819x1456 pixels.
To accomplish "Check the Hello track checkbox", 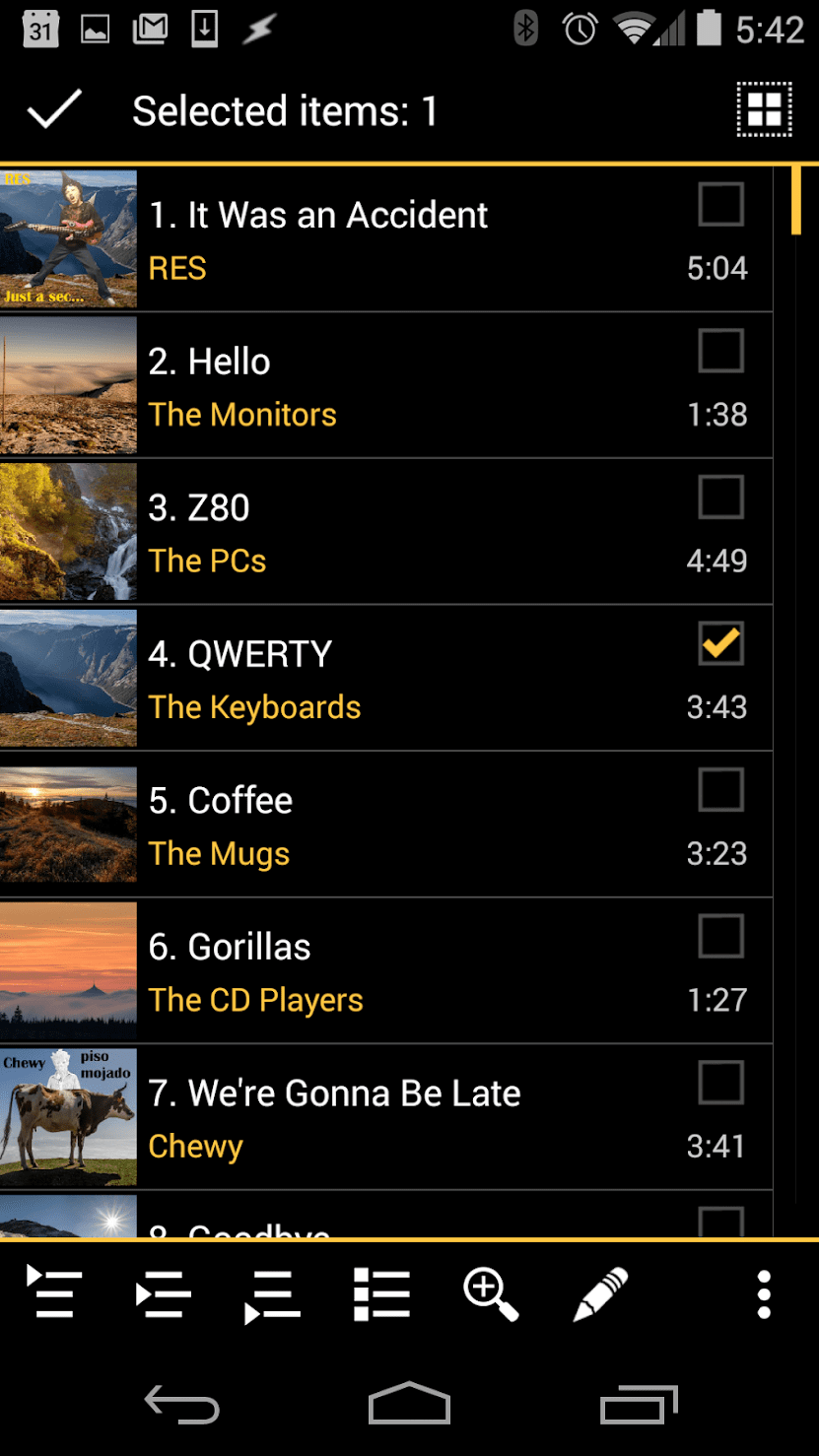I will pyautogui.click(x=721, y=351).
